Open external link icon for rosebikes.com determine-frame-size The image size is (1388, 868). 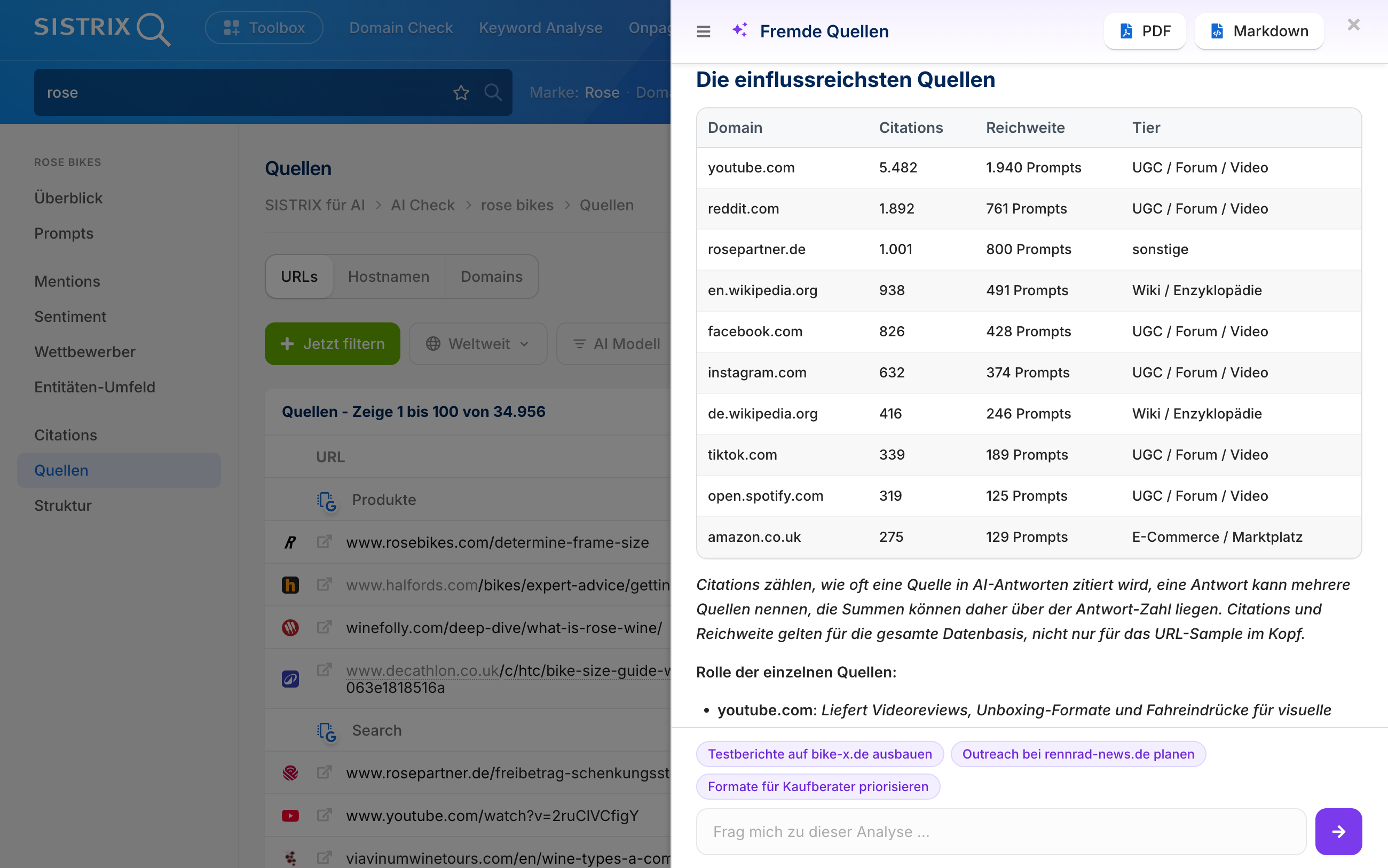(x=325, y=541)
